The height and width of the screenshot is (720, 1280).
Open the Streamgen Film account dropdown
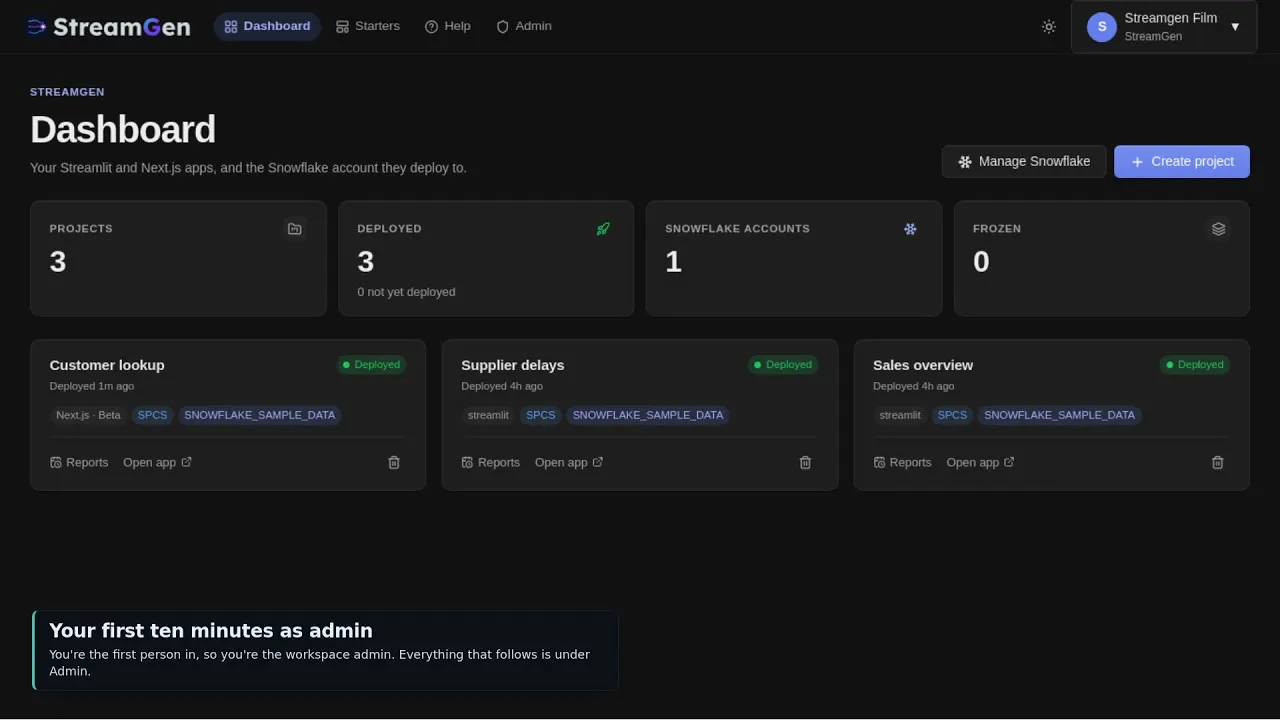click(1164, 27)
